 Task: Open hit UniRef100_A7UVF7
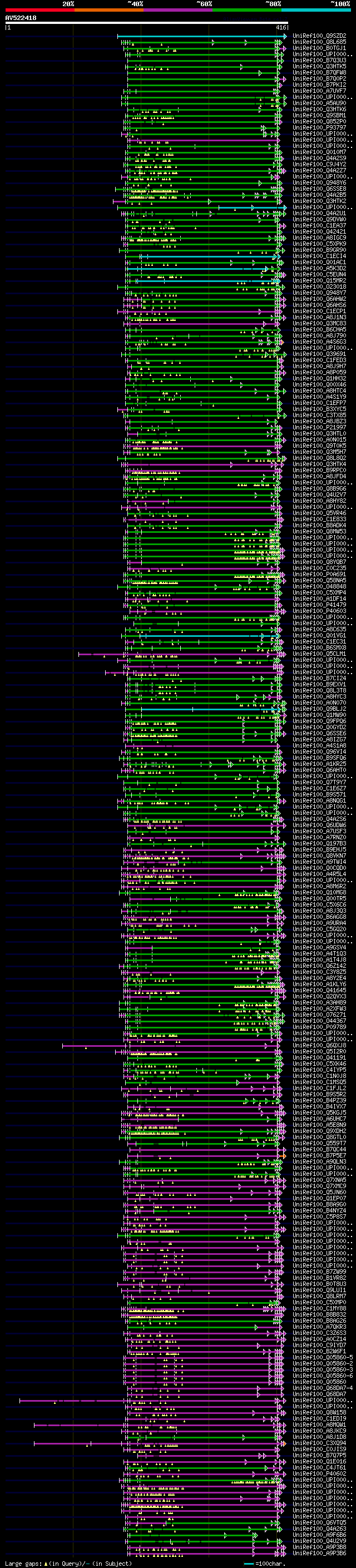tap(319, 91)
